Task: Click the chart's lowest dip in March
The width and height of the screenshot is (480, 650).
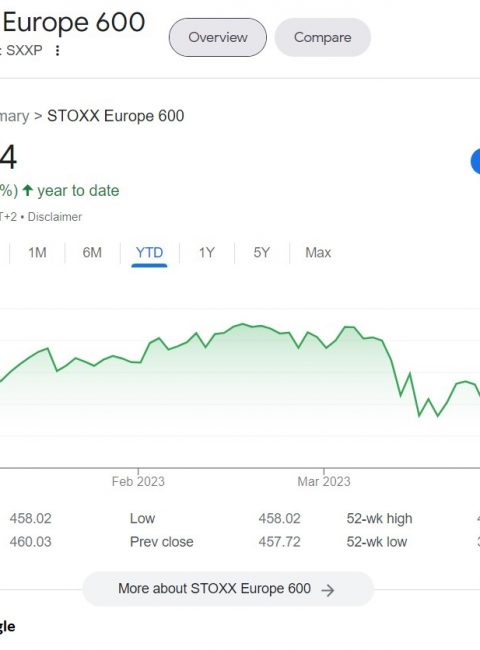Action: tap(419, 415)
